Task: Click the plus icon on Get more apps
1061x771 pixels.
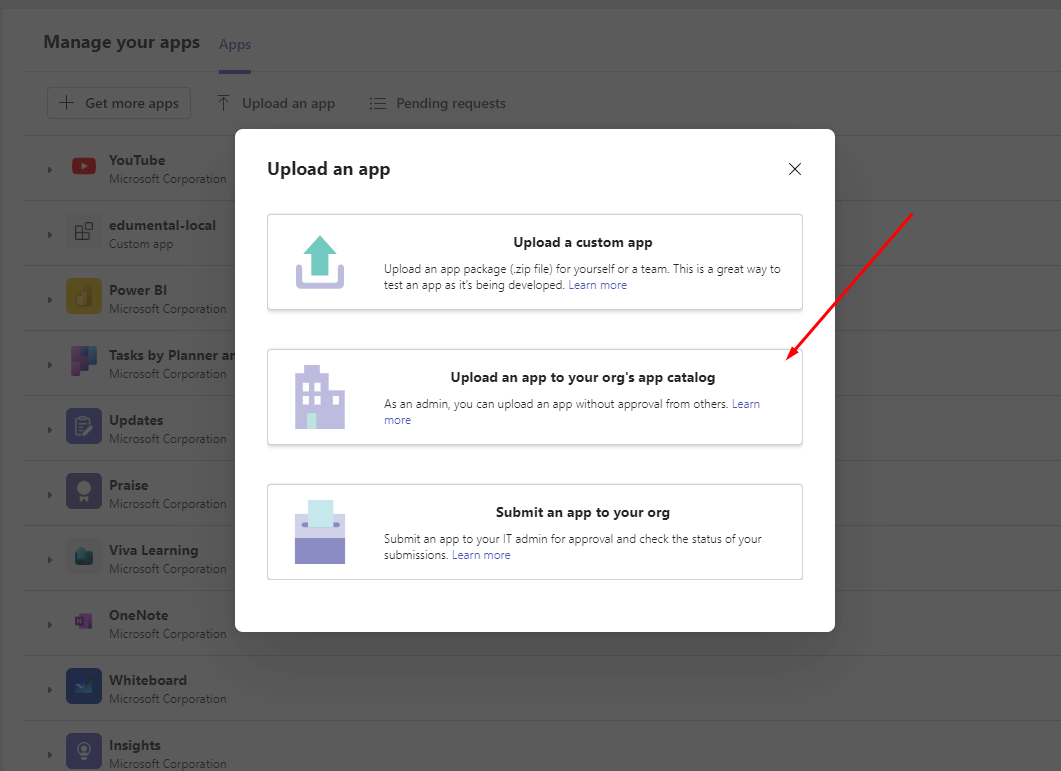Action: (66, 103)
